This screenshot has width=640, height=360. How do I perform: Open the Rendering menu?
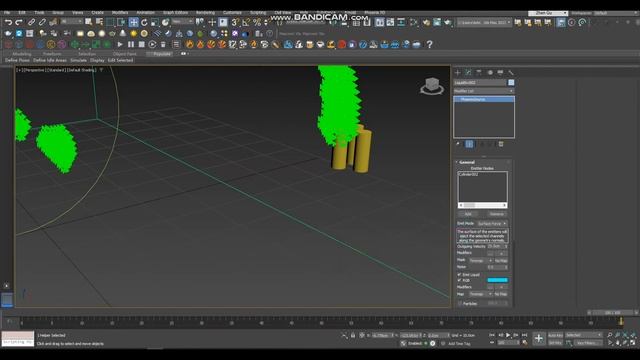[x=205, y=13]
